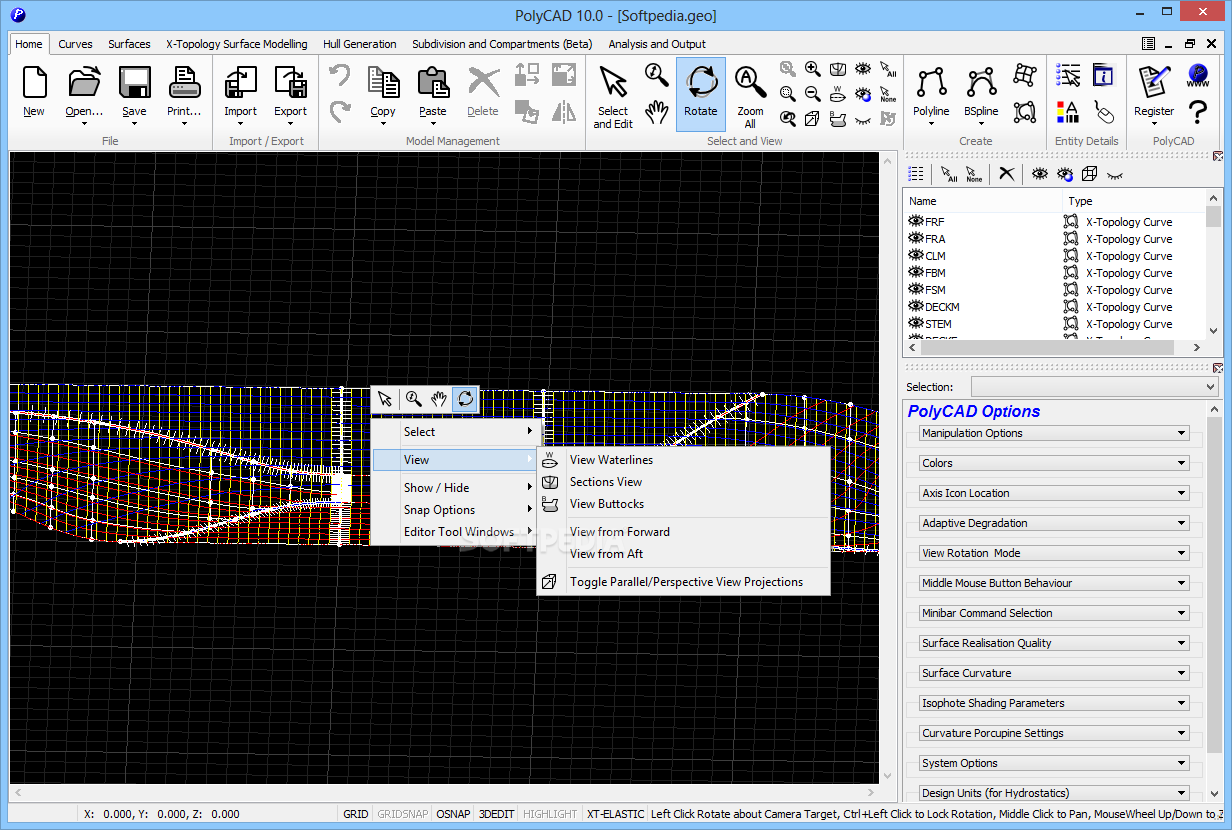
Task: Click the ribbon Sections View icon
Action: 838,69
